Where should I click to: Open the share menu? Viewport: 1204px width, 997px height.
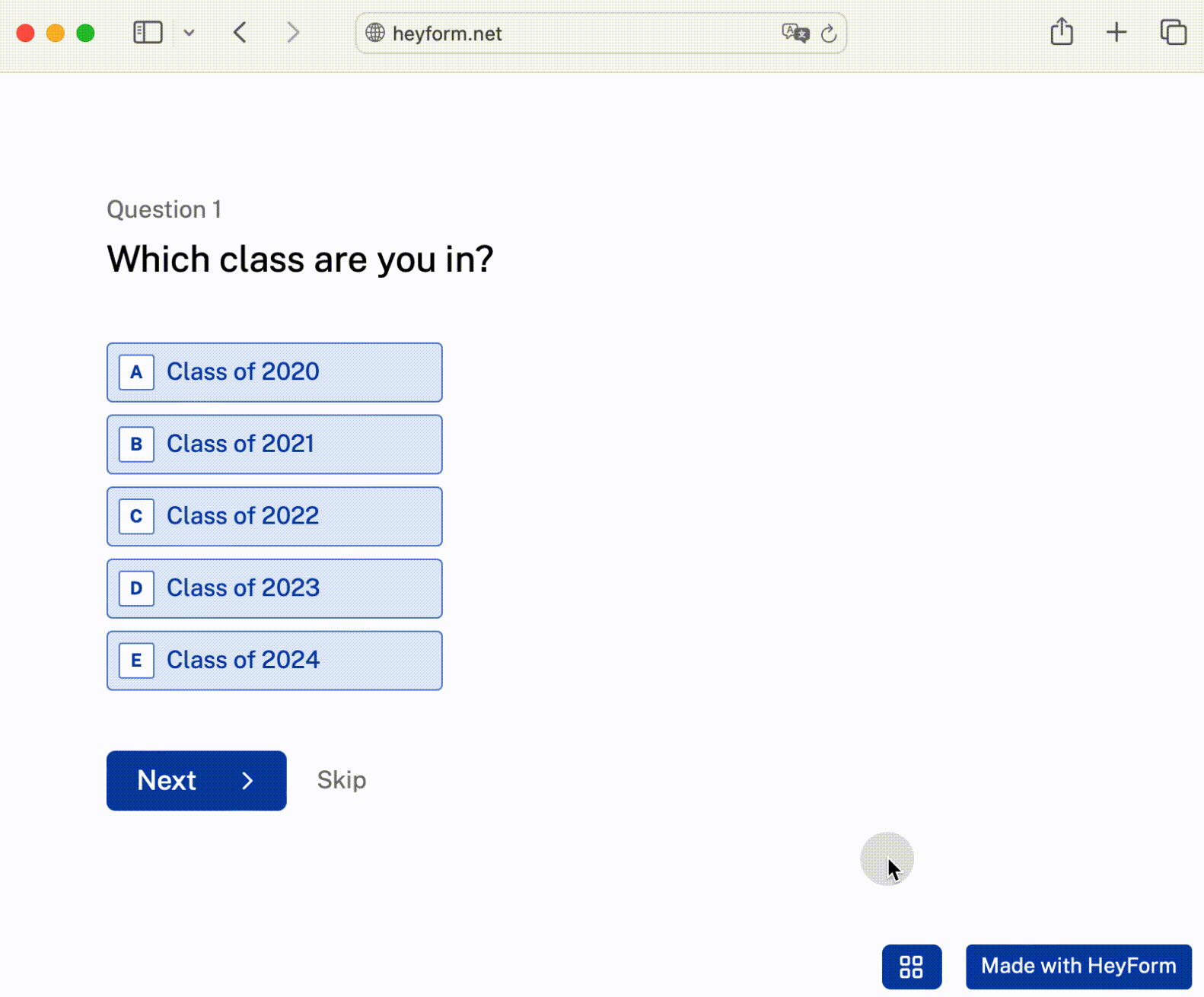(x=1061, y=32)
